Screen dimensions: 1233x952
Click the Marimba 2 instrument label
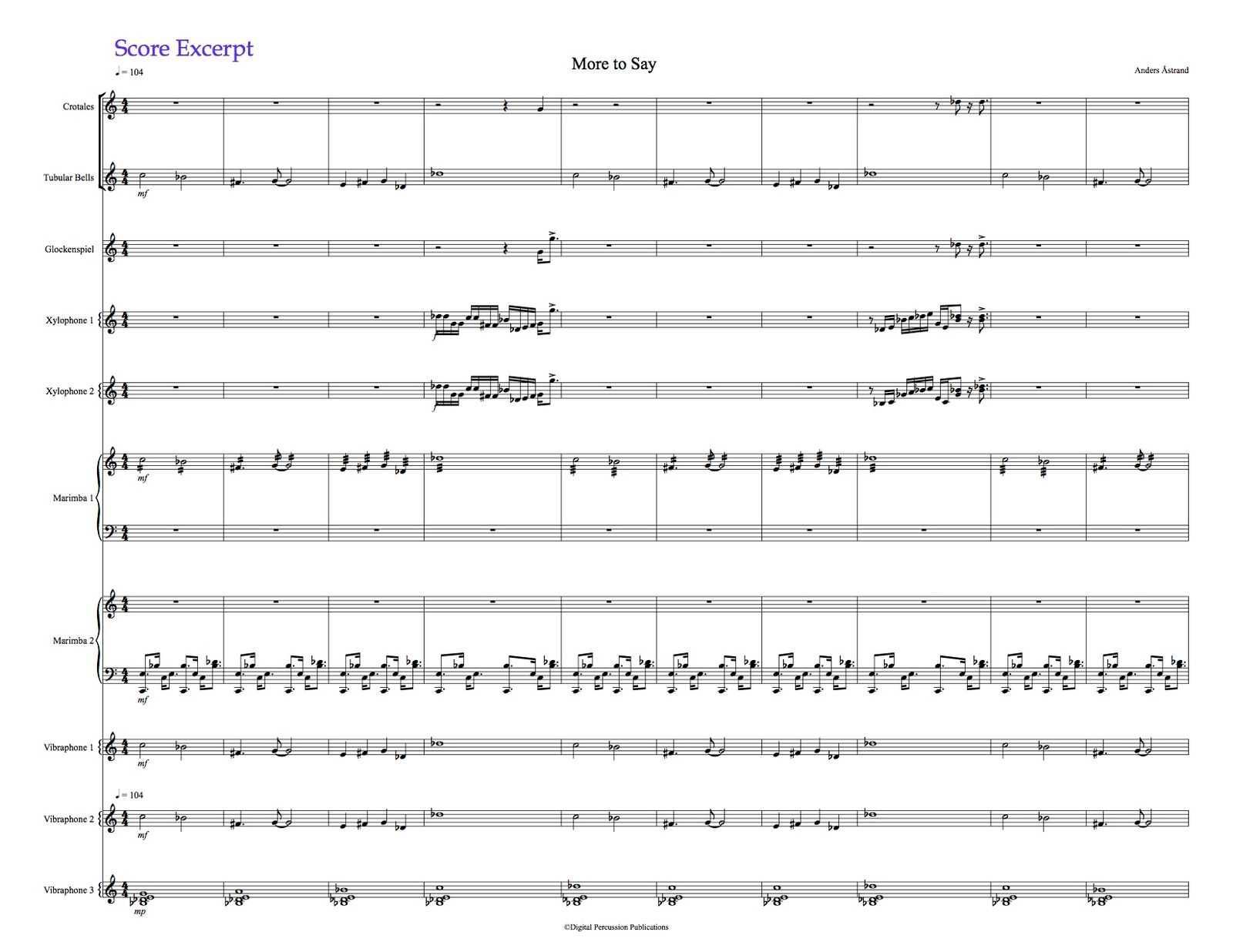coord(72,641)
